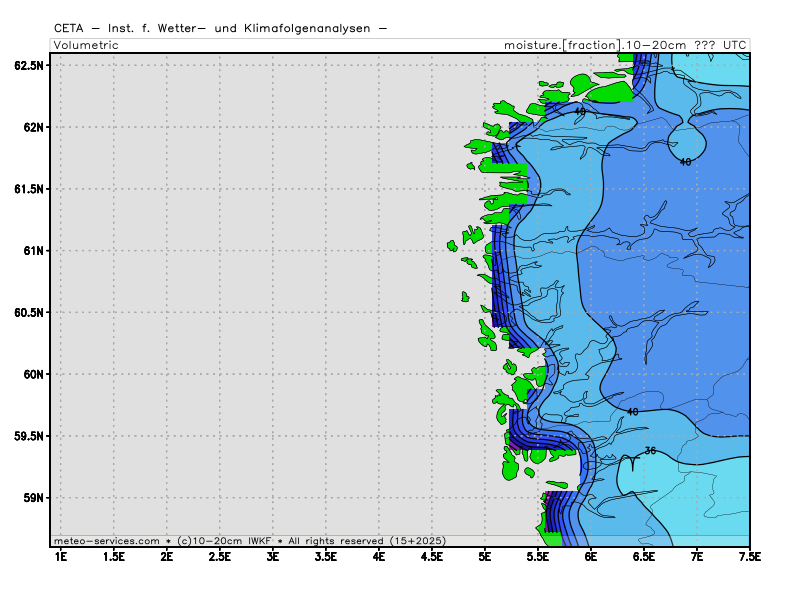800x600 pixels.
Task: Click the 40 contour label nearest 7E
Action: coord(685,161)
